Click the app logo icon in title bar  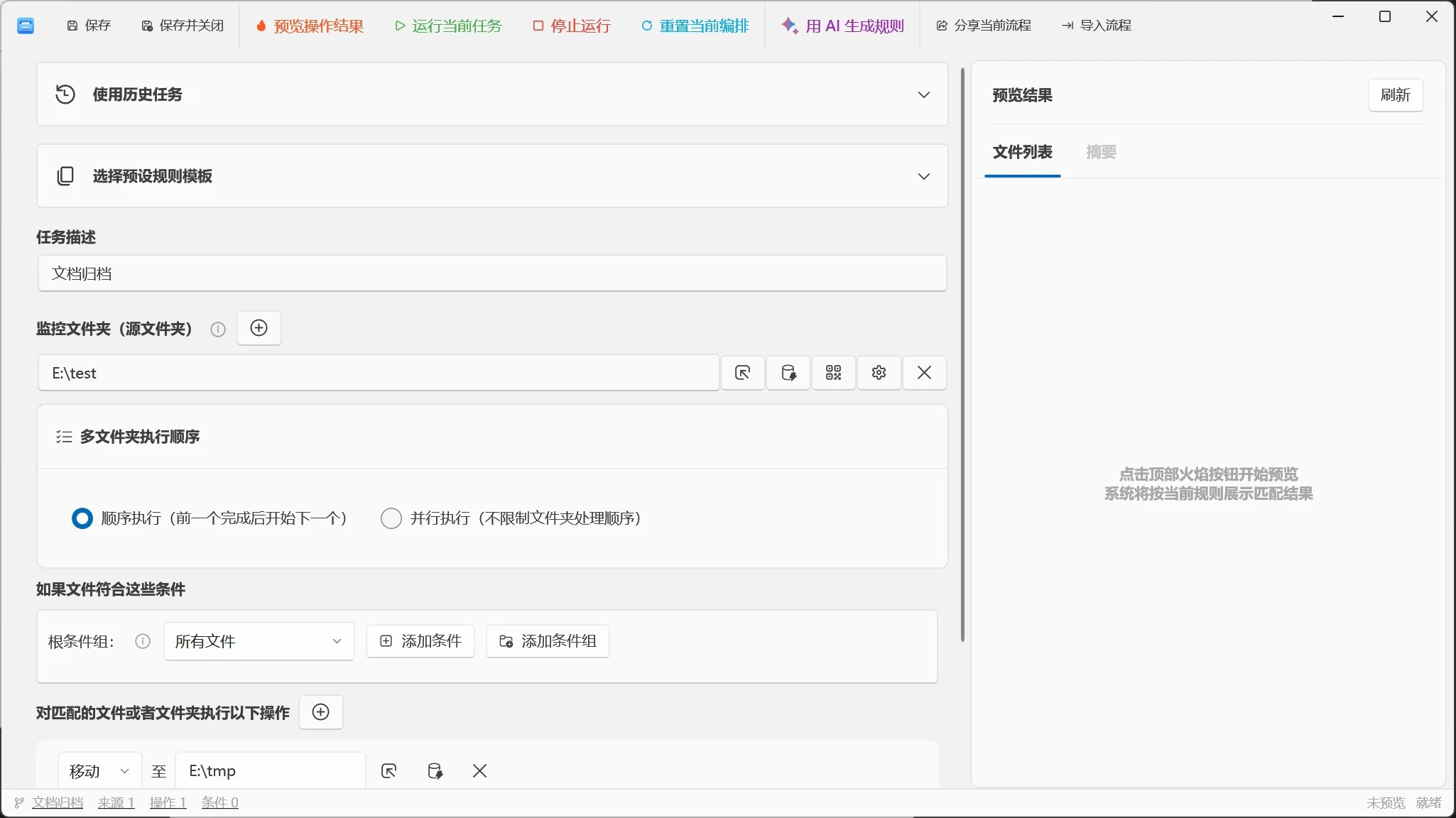(26, 26)
